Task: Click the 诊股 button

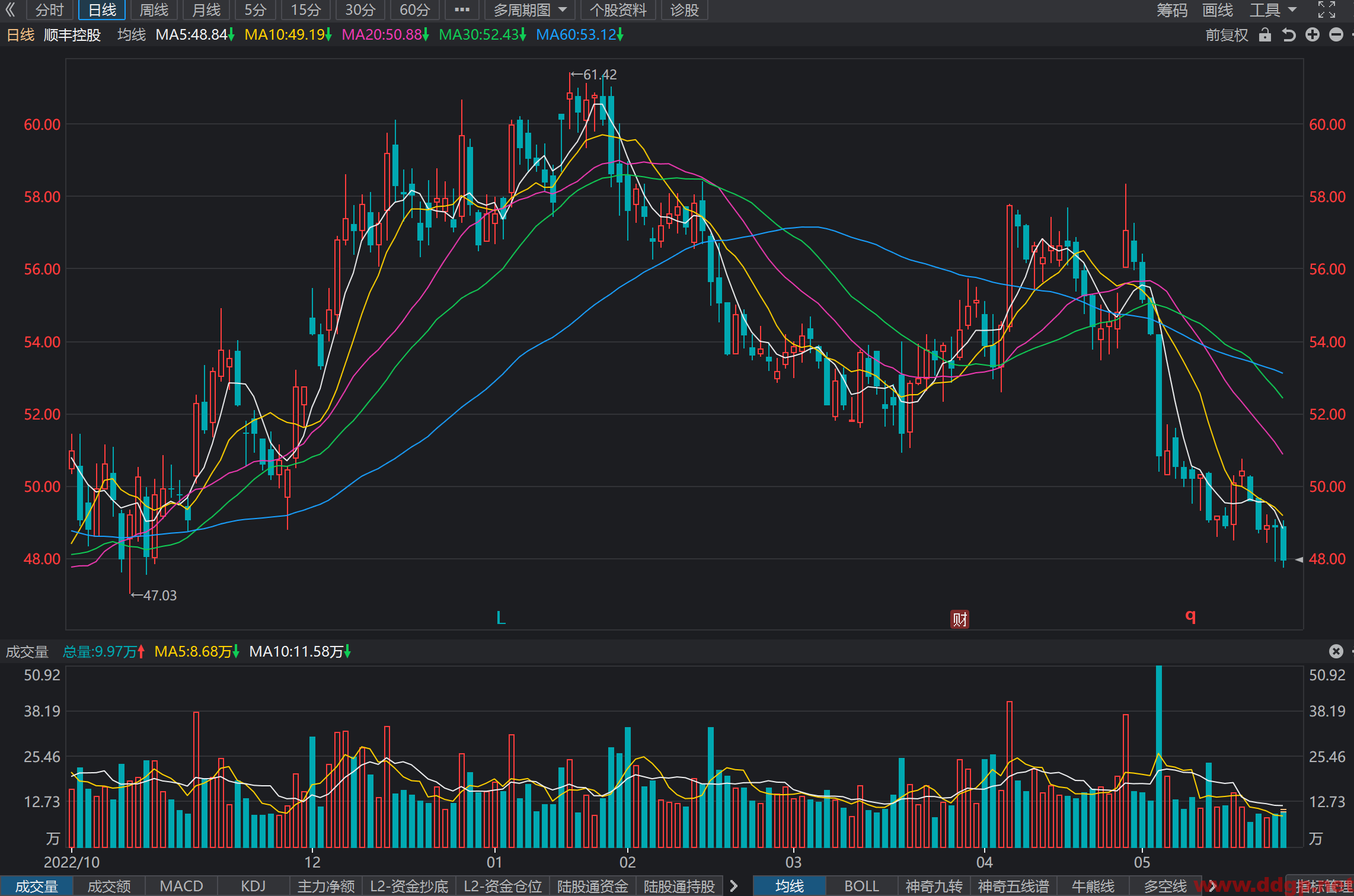Action: (x=685, y=10)
